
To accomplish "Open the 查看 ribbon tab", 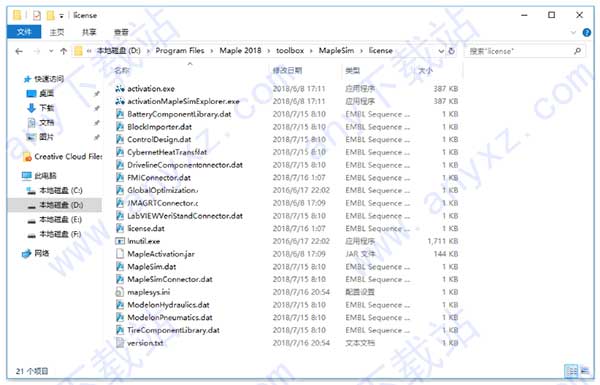I will 121,32.
